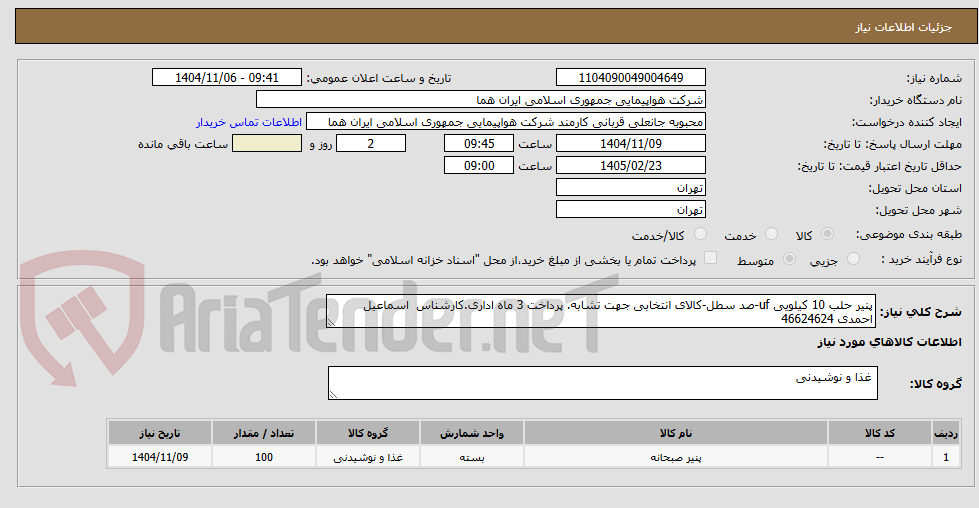Image resolution: width=979 pixels, height=508 pixels.
Task: Click the طبقه بندی موضوعی label
Action: tap(911, 235)
